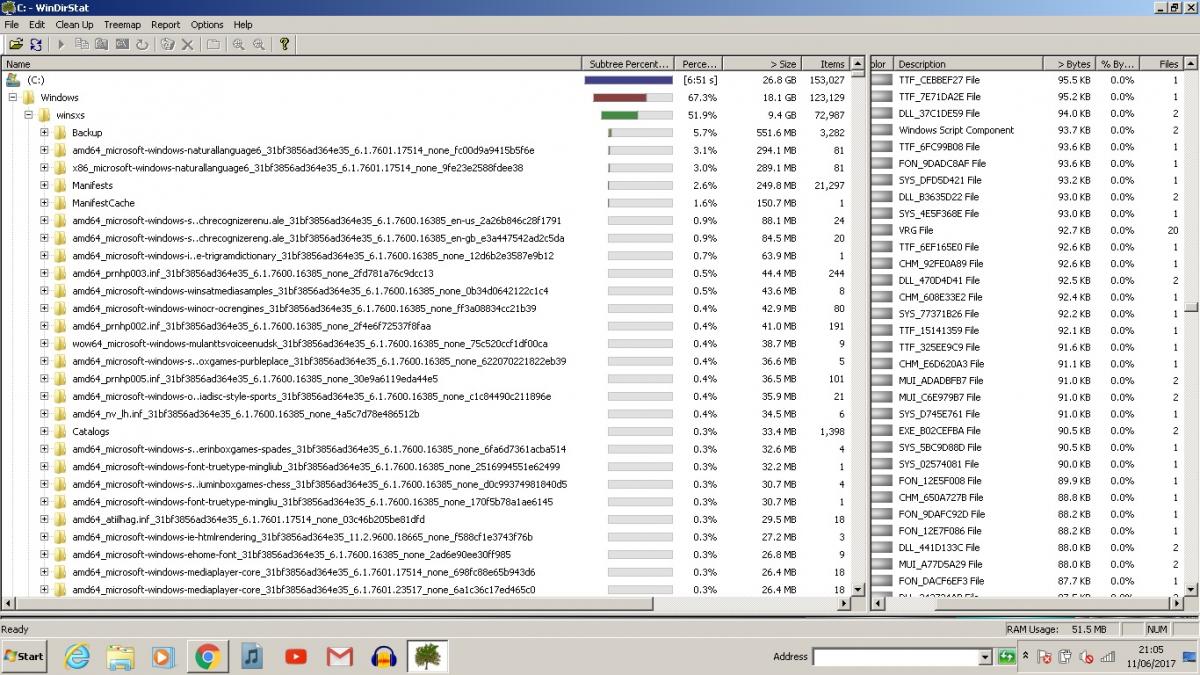1200x675 pixels.
Task: Click the color swatch for TTF_CEBBEF27 File
Action: click(881, 80)
